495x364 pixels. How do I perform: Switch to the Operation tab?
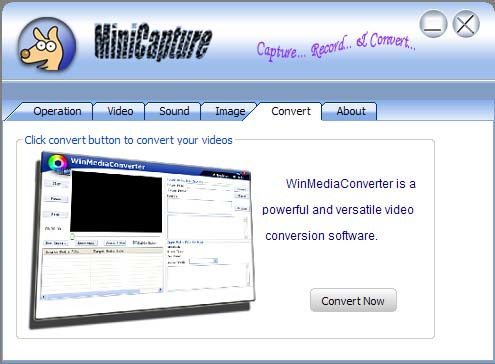pos(53,111)
